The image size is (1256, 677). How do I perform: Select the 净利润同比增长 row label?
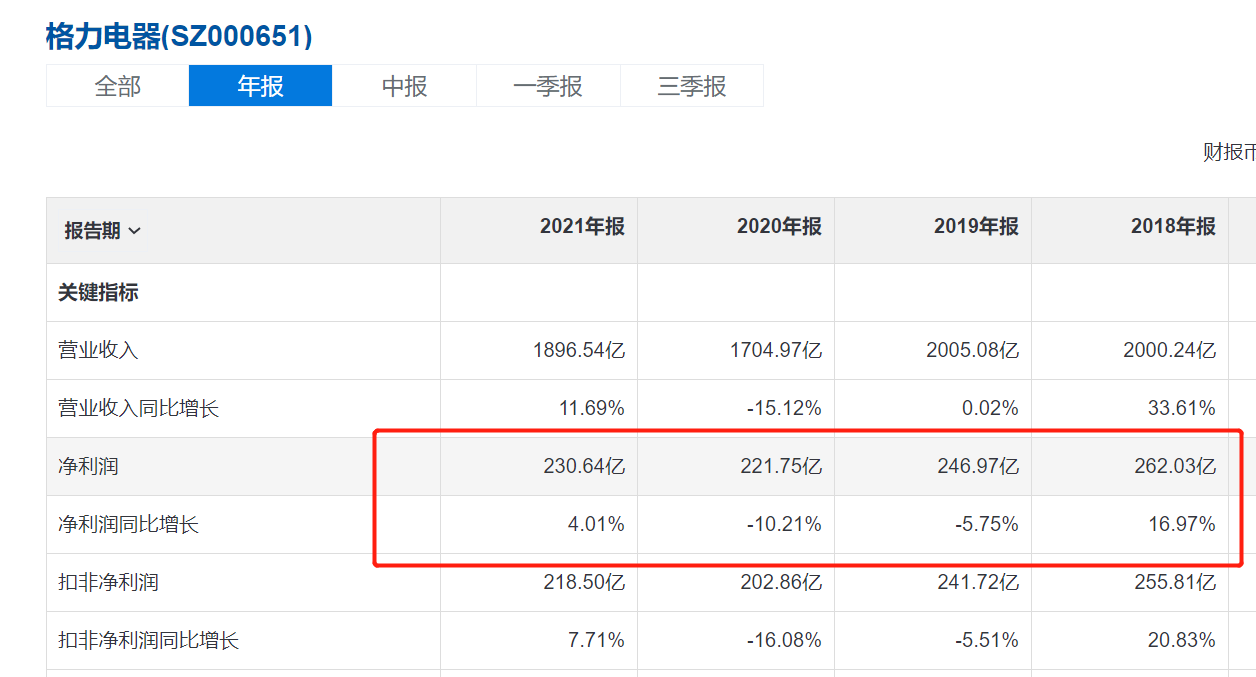coord(128,524)
